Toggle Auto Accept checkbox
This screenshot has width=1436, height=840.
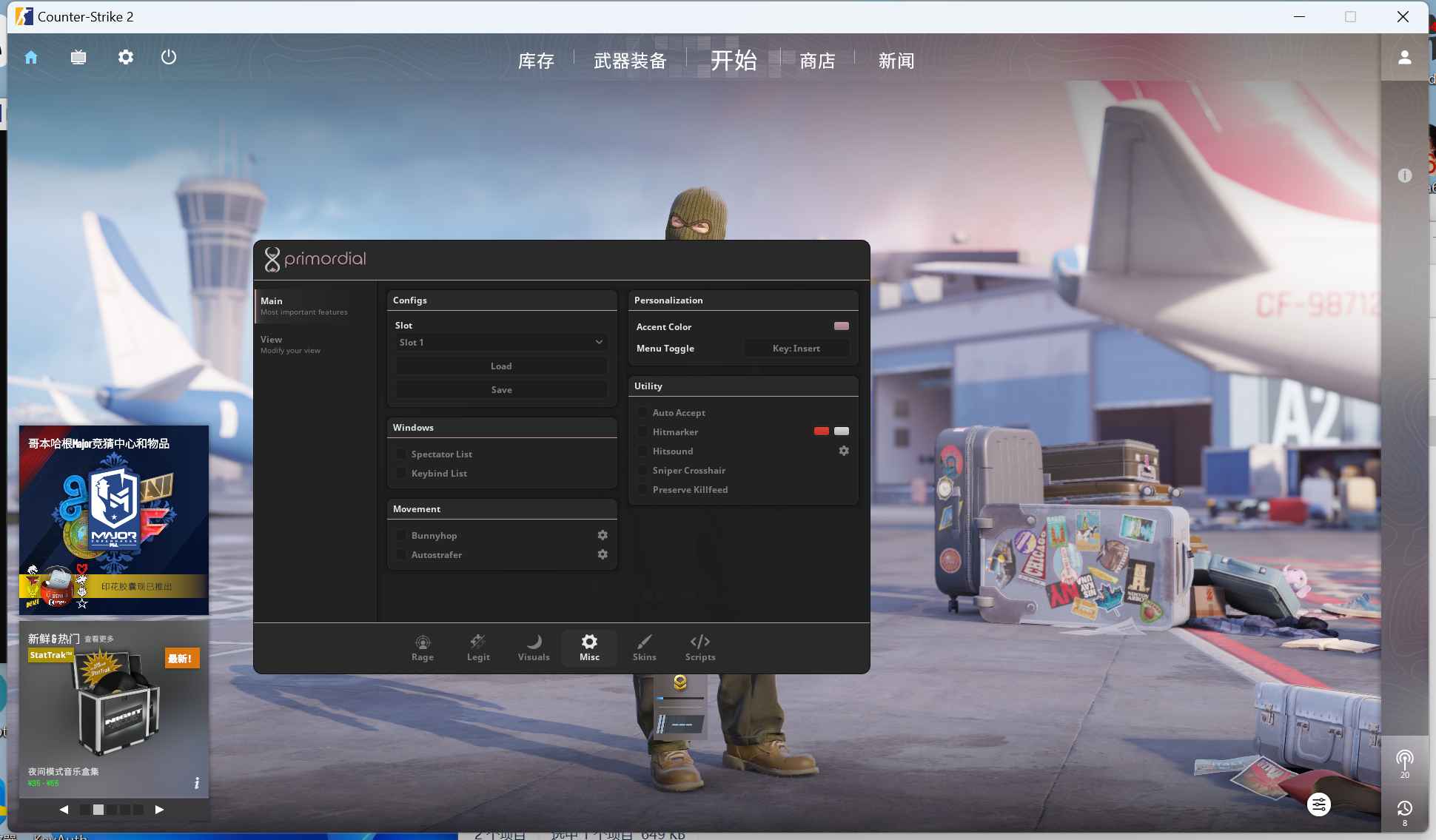[x=642, y=412]
